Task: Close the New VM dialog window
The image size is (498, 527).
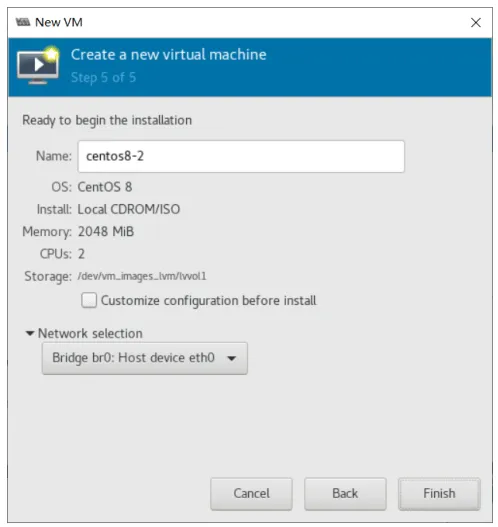Action: click(476, 23)
